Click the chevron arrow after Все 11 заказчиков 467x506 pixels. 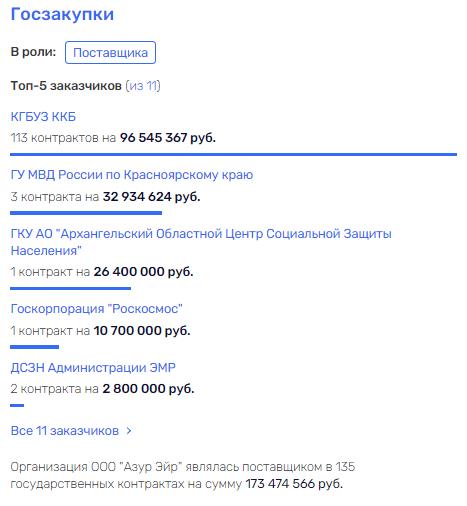129,431
